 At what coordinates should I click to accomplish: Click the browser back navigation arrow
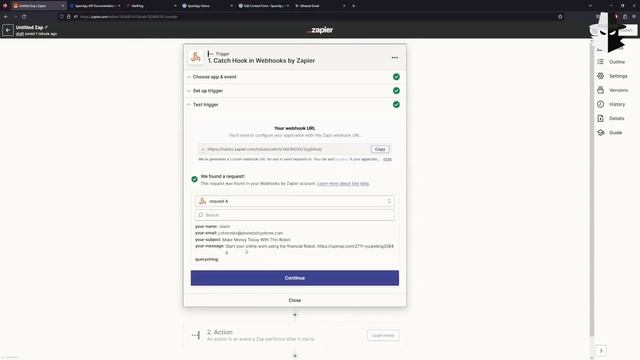(6, 17)
